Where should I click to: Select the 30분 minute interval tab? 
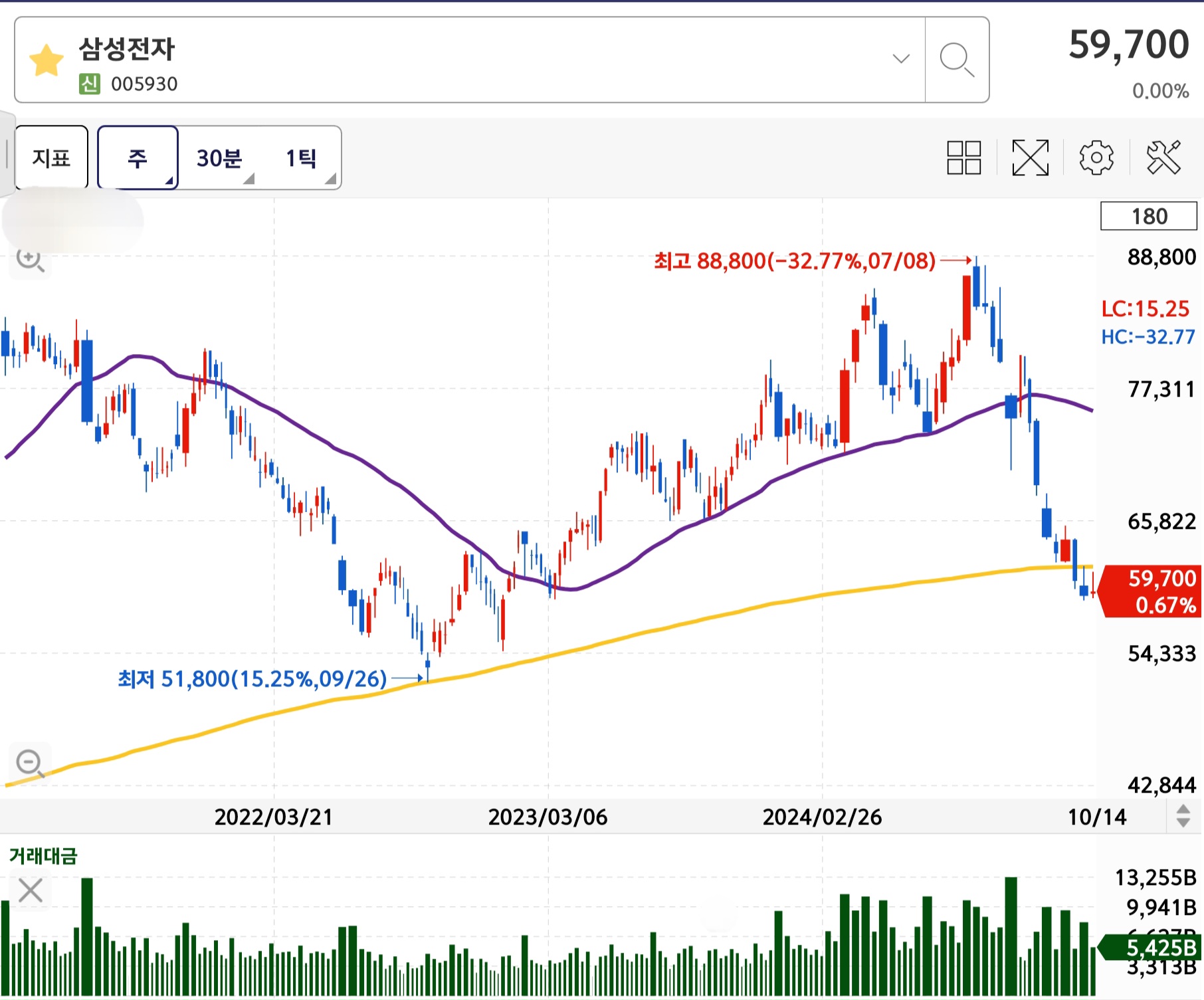pyautogui.click(x=219, y=157)
